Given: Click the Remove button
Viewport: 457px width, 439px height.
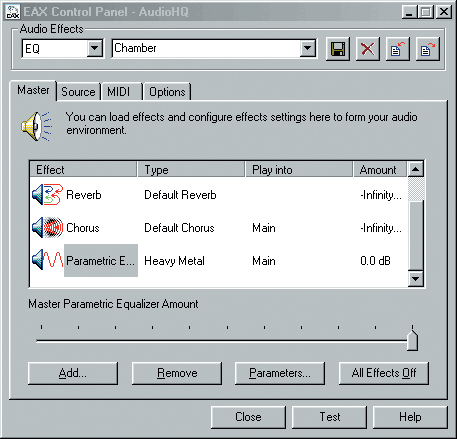Looking at the screenshot, I should point(177,373).
